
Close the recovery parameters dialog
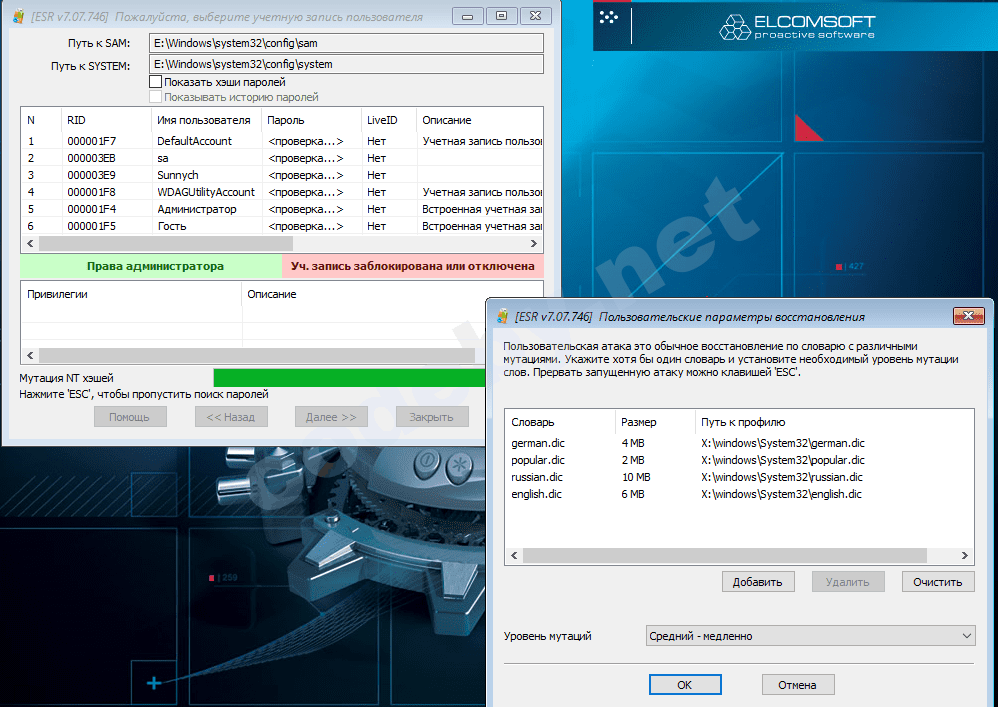coord(969,317)
